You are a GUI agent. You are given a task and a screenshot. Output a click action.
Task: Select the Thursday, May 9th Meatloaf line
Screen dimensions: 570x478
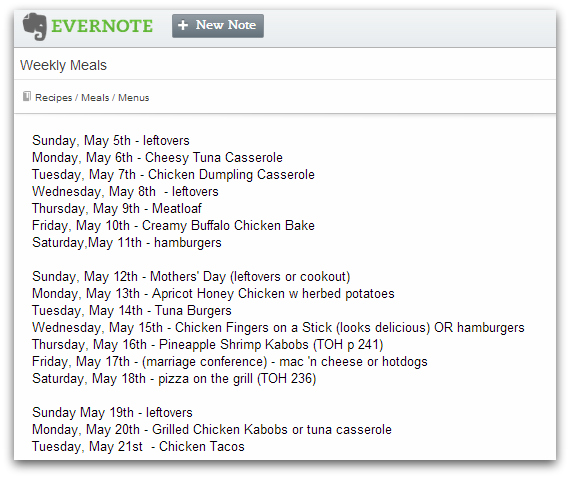tap(116, 208)
